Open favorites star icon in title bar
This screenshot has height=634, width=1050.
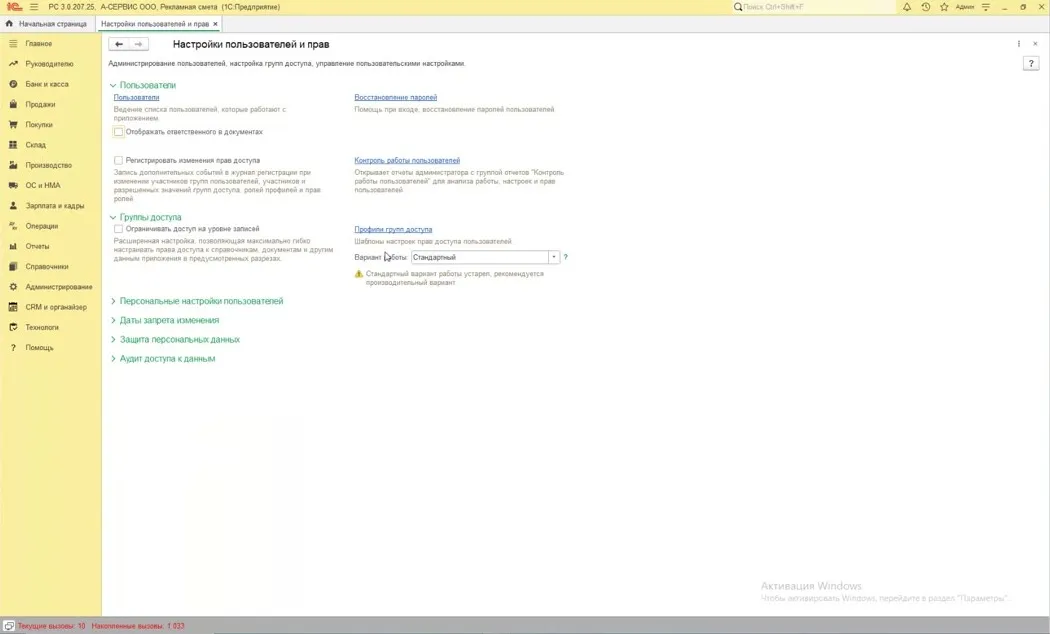[x=944, y=7]
